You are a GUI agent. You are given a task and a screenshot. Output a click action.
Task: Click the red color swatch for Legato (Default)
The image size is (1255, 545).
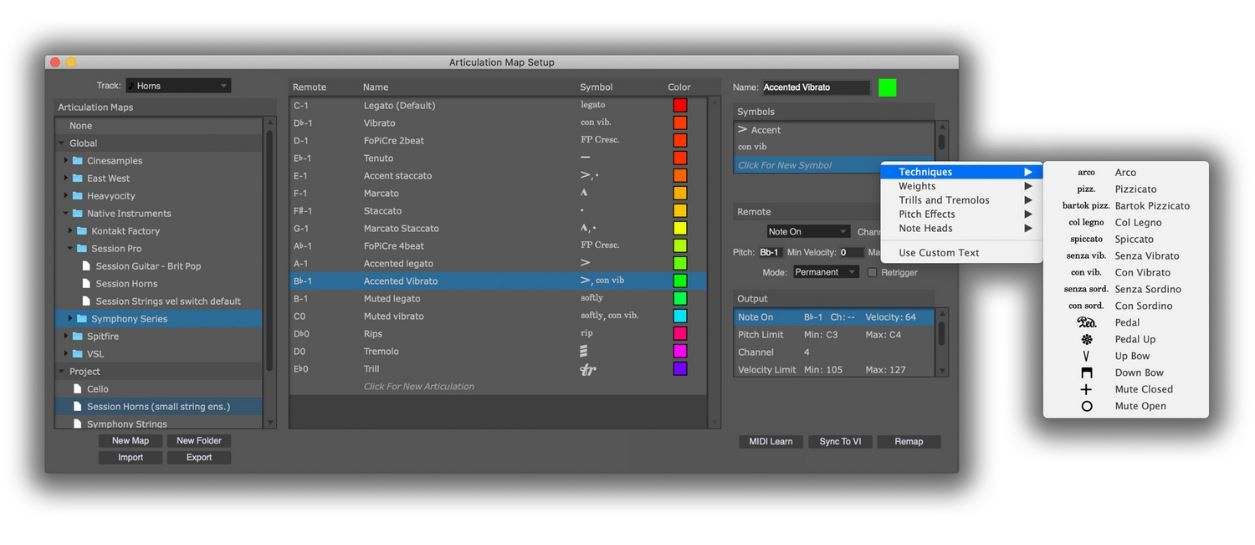pyautogui.click(x=680, y=105)
